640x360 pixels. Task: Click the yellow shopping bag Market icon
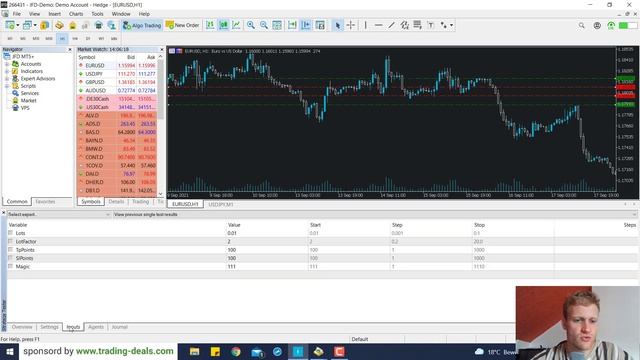[73, 25]
